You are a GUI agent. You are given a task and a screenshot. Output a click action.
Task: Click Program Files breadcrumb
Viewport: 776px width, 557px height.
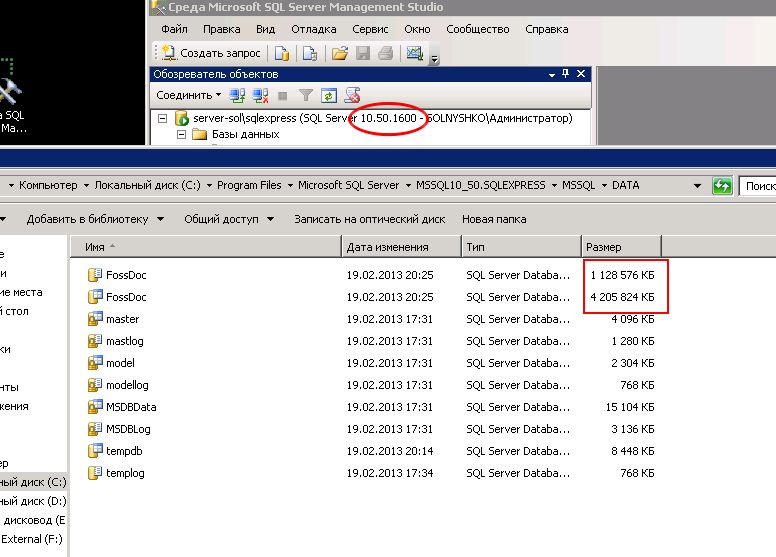[249, 185]
